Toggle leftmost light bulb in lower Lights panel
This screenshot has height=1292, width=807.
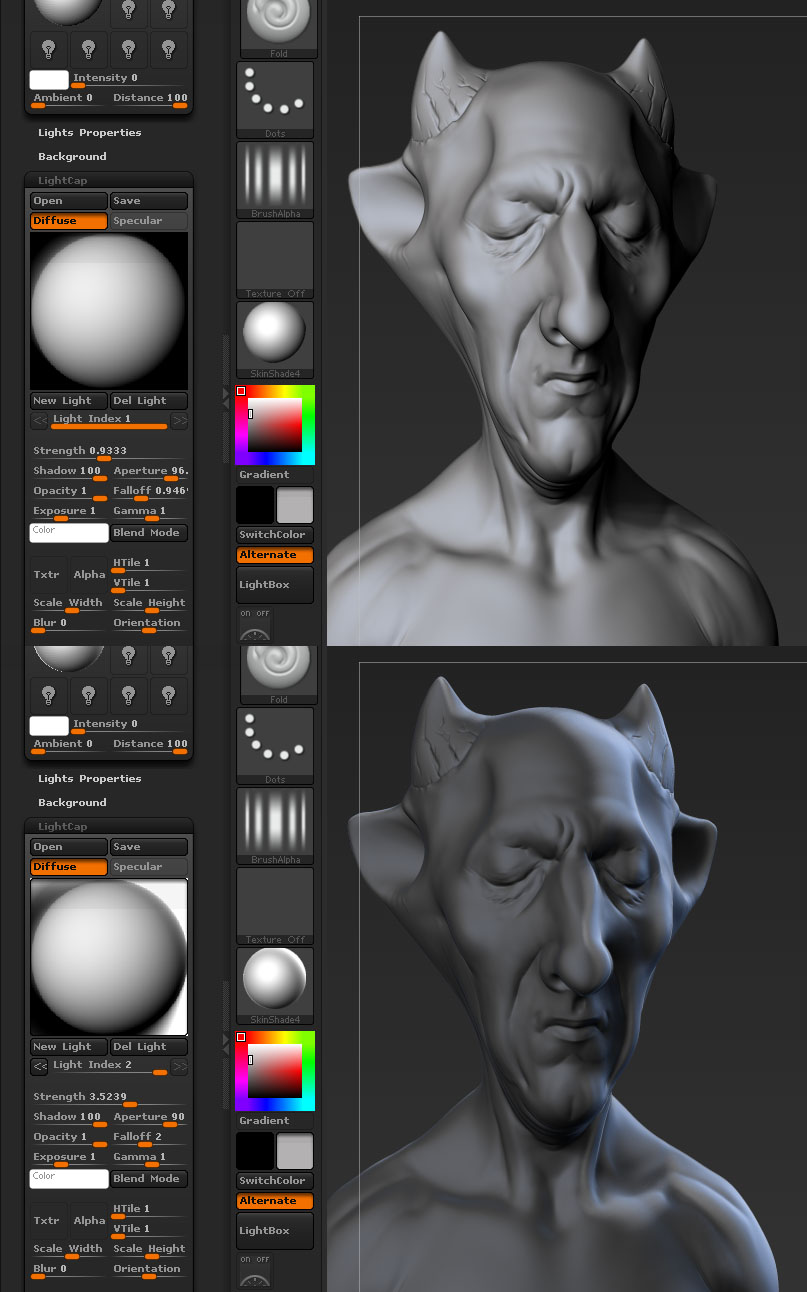click(x=48, y=693)
